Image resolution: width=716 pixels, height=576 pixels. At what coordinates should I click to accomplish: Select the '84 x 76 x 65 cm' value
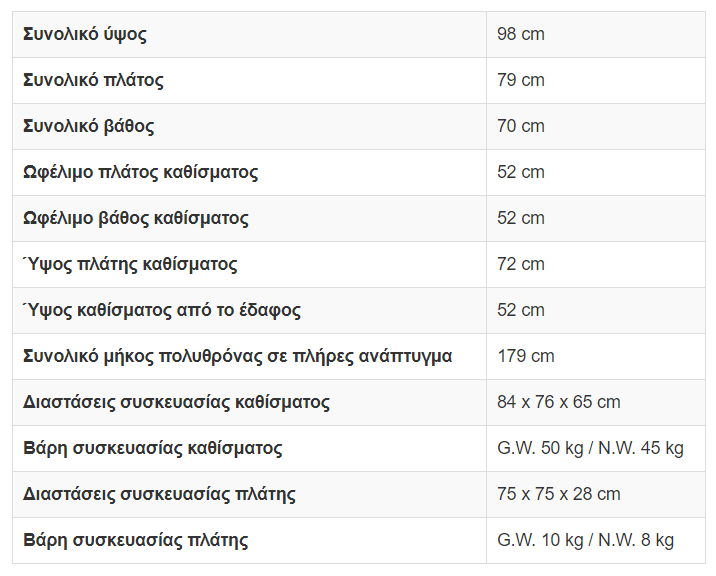(x=559, y=402)
